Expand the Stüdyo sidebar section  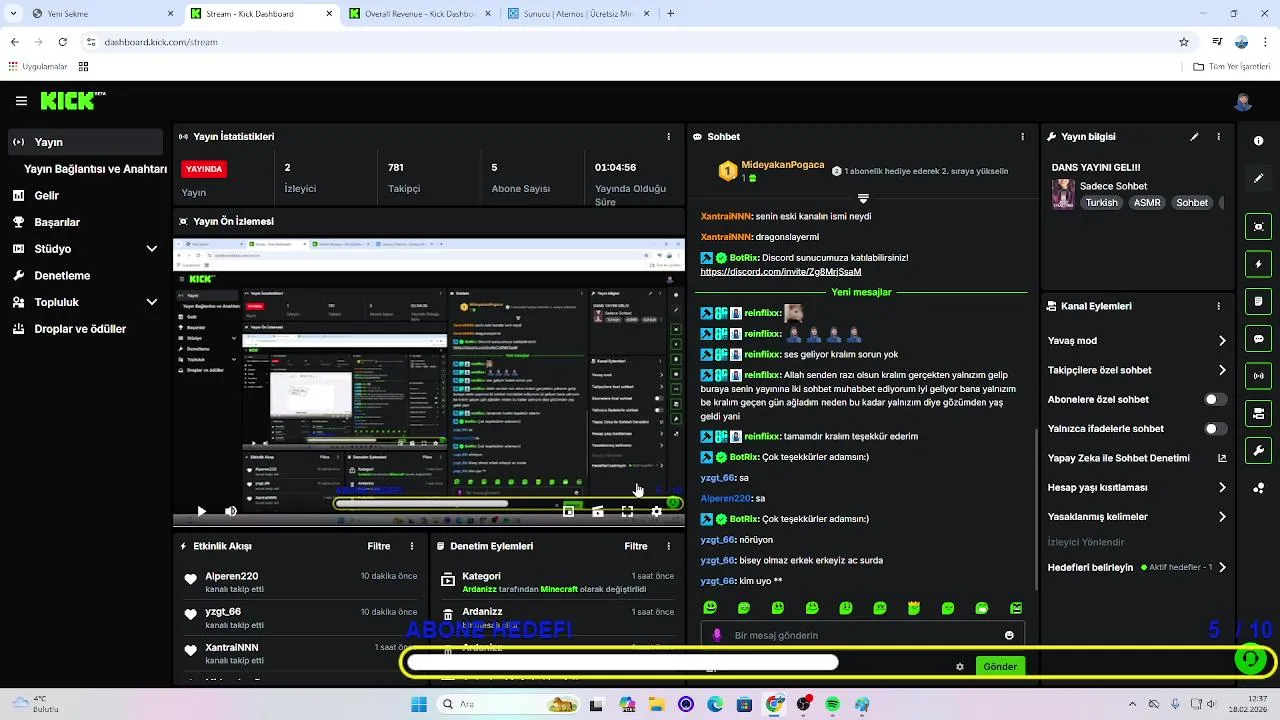[x=151, y=248]
